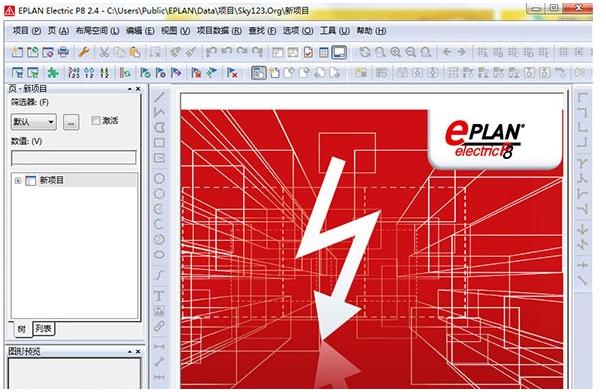The height and width of the screenshot is (392, 606).
Task: Click the undo arrow icon
Action: (211, 52)
